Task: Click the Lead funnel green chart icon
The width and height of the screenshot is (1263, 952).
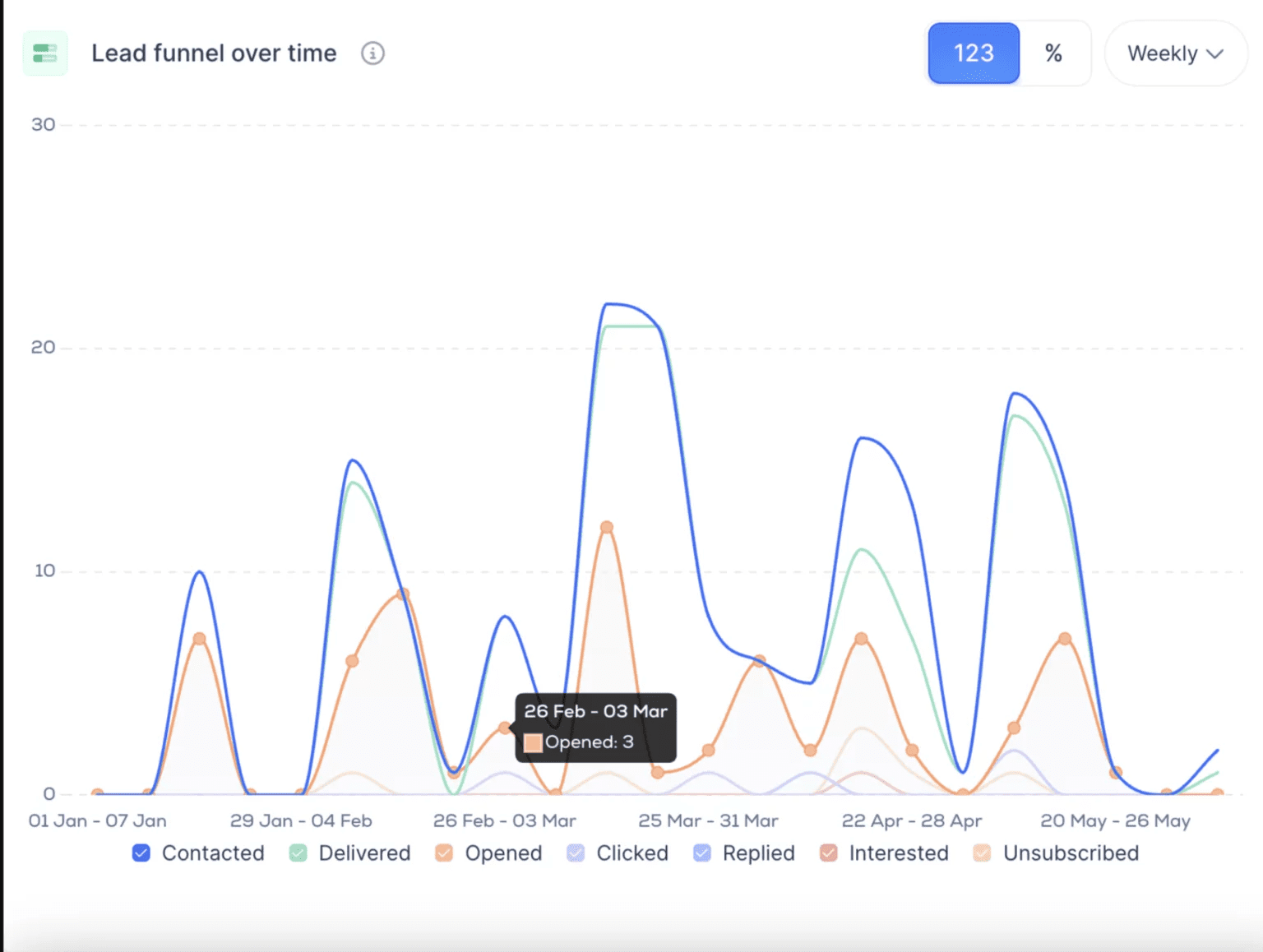Action: click(45, 53)
